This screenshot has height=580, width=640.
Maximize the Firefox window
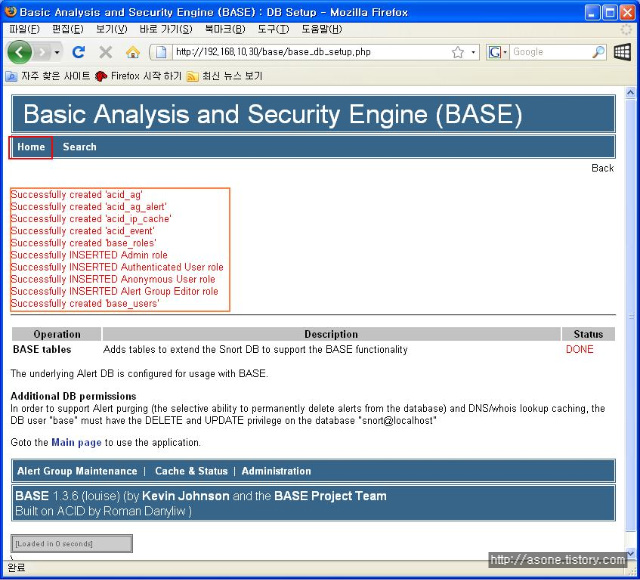[x=610, y=12]
